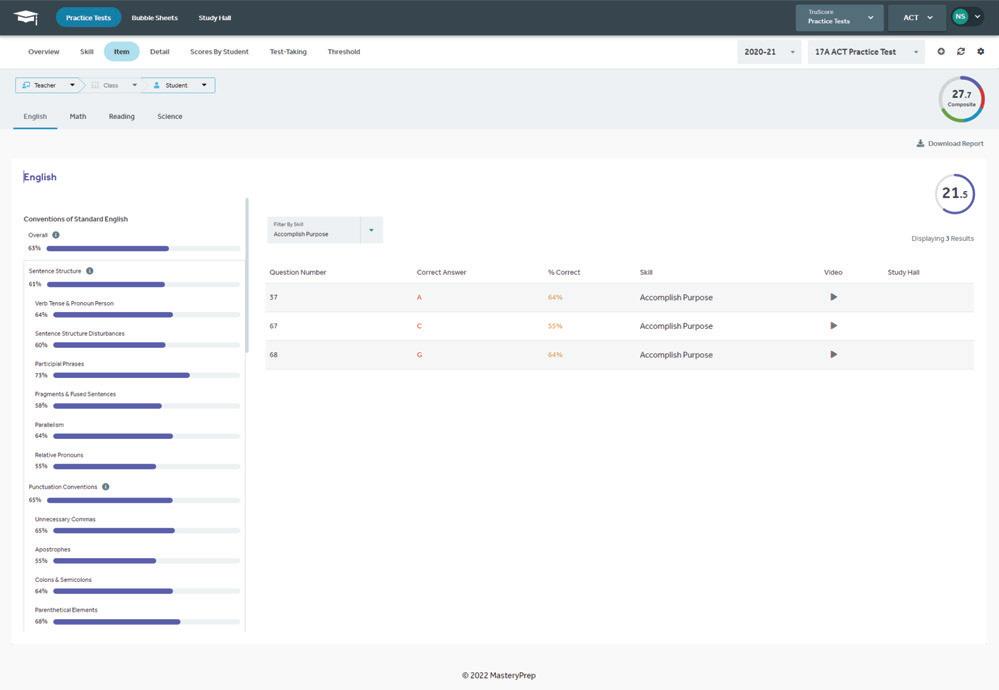This screenshot has width=999, height=690.
Task: Open the Practice Tests section
Action: [x=88, y=18]
